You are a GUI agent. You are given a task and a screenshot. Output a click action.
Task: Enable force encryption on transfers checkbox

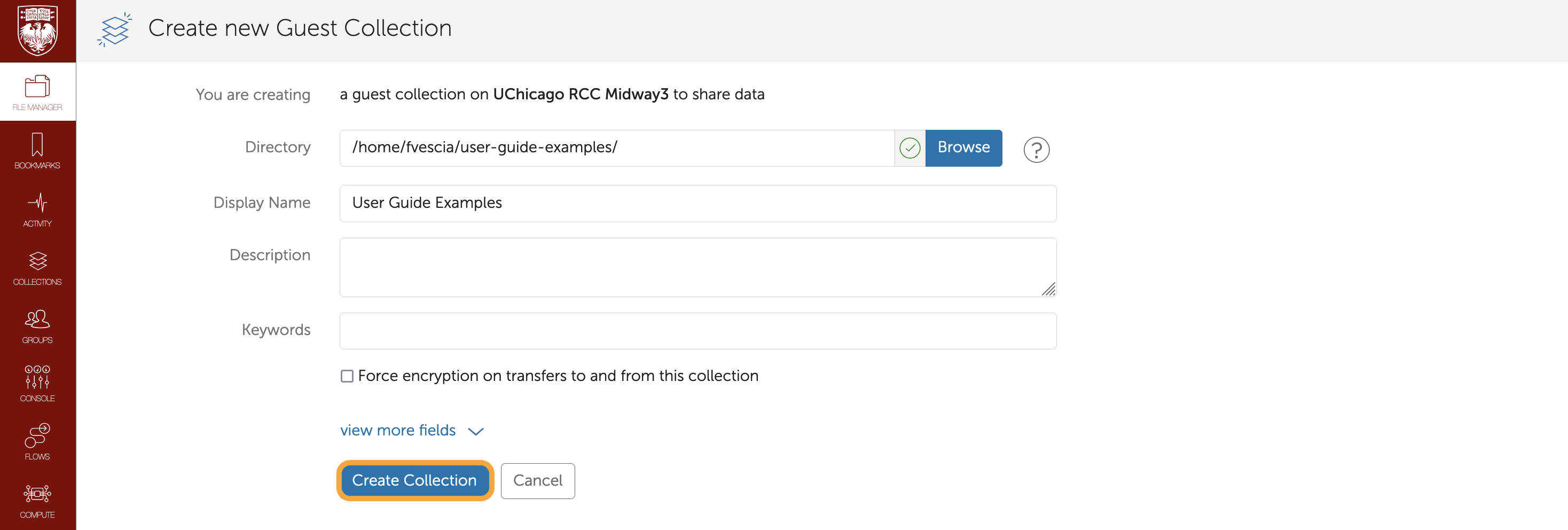tap(347, 376)
